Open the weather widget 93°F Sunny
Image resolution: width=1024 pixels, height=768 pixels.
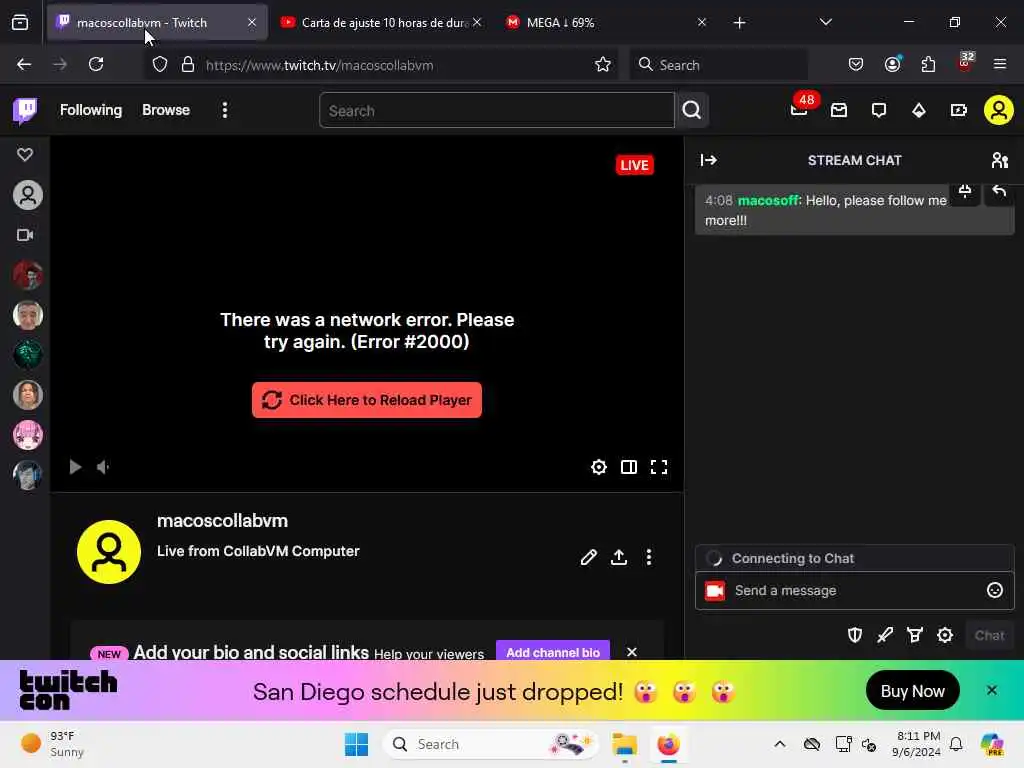54,744
